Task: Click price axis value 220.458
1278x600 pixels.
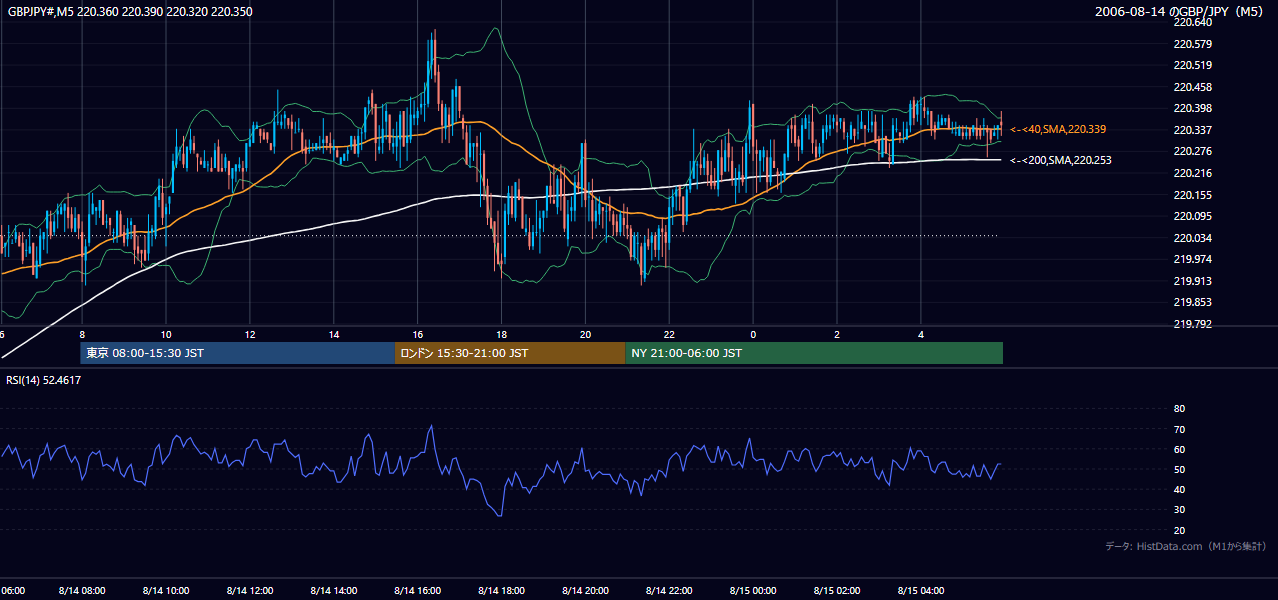Action: click(x=1192, y=87)
